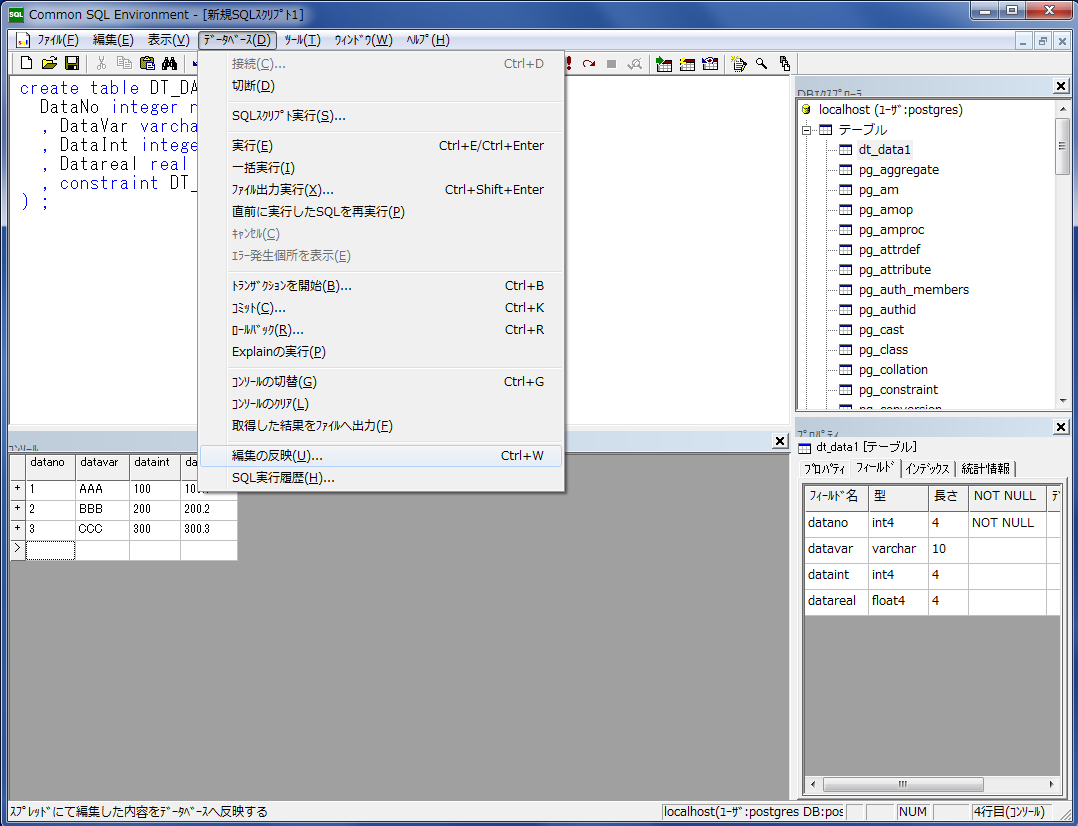Choose 編集の反映(U) menu item

click(x=382, y=456)
